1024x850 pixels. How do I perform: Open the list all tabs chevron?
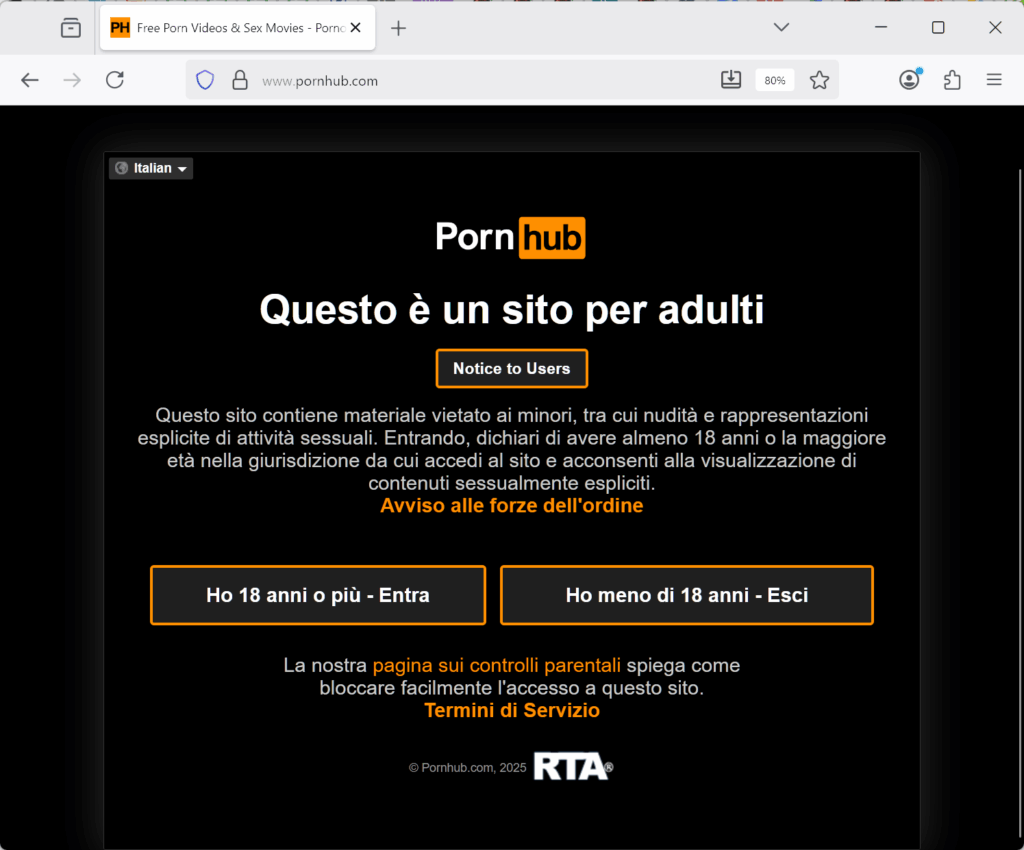pyautogui.click(x=781, y=27)
